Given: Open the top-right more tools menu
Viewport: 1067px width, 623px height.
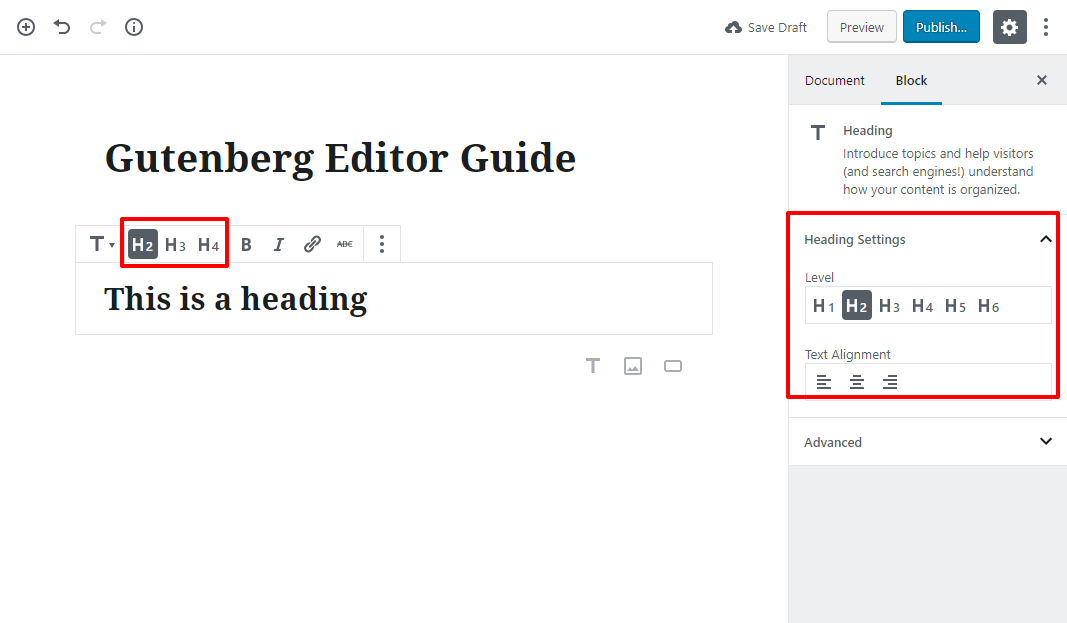Looking at the screenshot, I should (x=1046, y=27).
